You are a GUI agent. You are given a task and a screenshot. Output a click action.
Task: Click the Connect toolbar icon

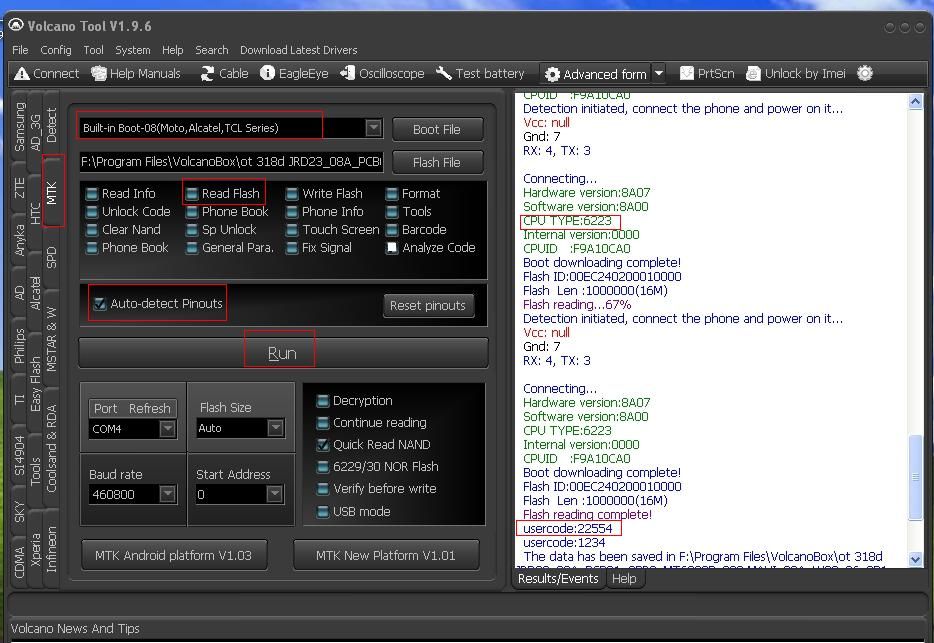(x=22, y=73)
